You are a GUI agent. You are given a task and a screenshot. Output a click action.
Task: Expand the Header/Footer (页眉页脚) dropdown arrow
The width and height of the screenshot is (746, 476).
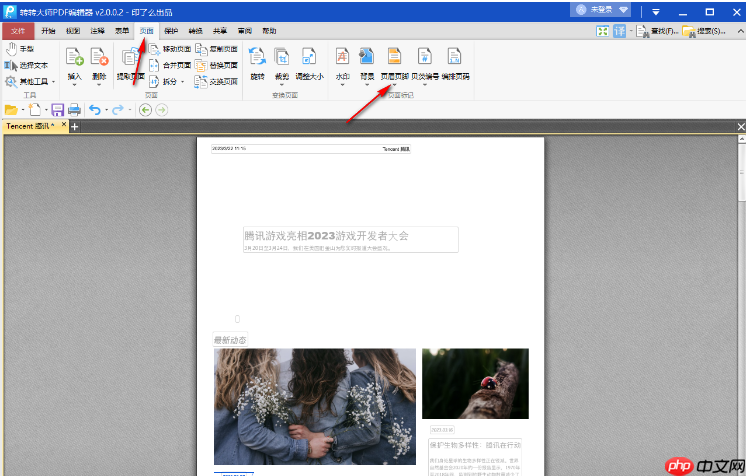pos(394,85)
